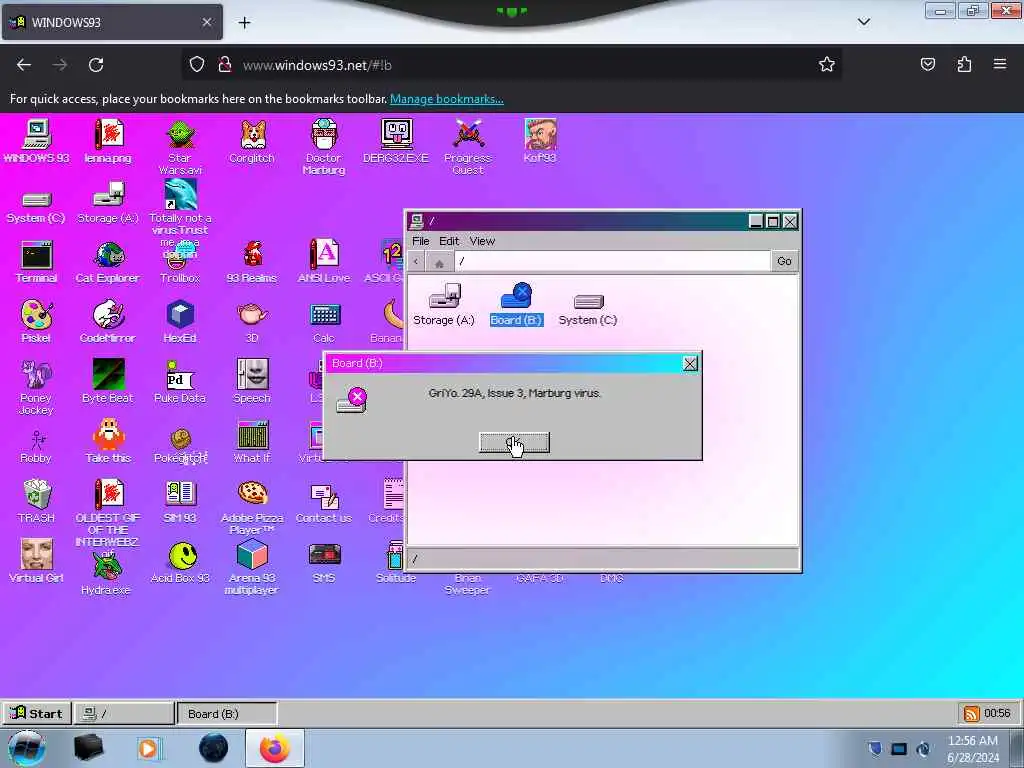Launch Progress Quest
This screenshot has height=768, width=1024.
click(468, 147)
